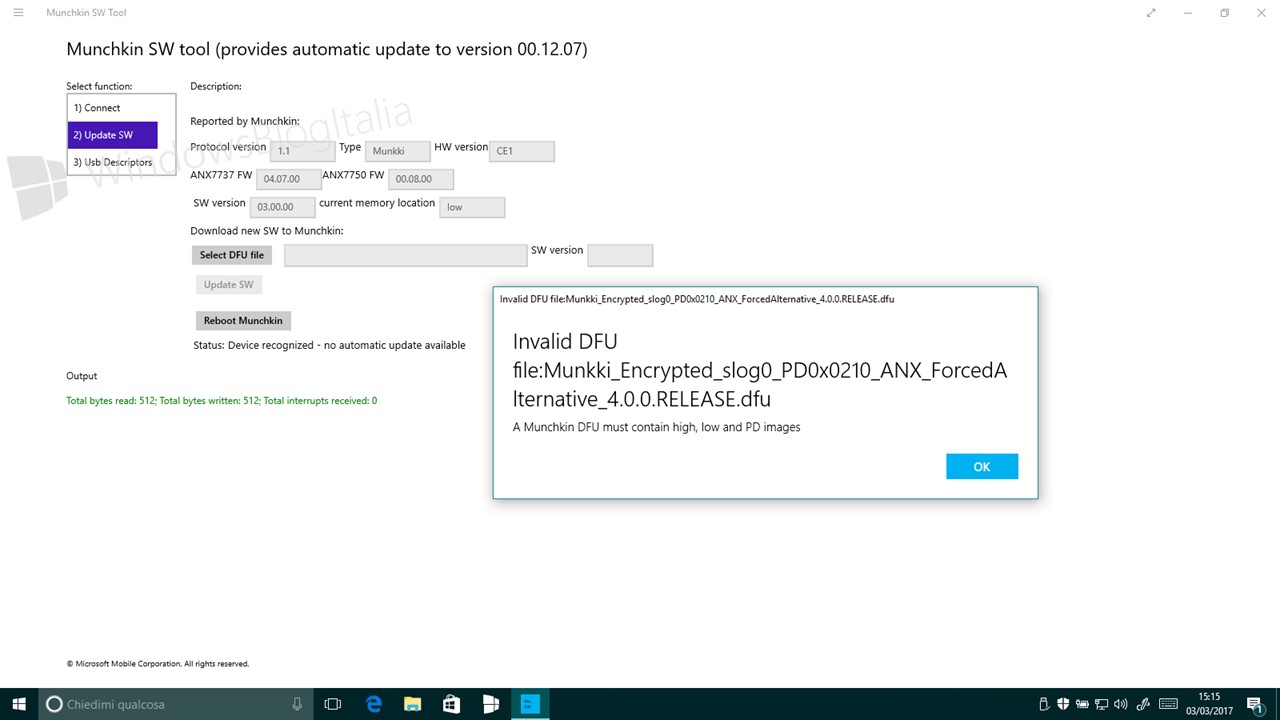Image resolution: width=1280 pixels, height=720 pixels.
Task: Click the white app icon after the Store icon
Action: point(490,704)
